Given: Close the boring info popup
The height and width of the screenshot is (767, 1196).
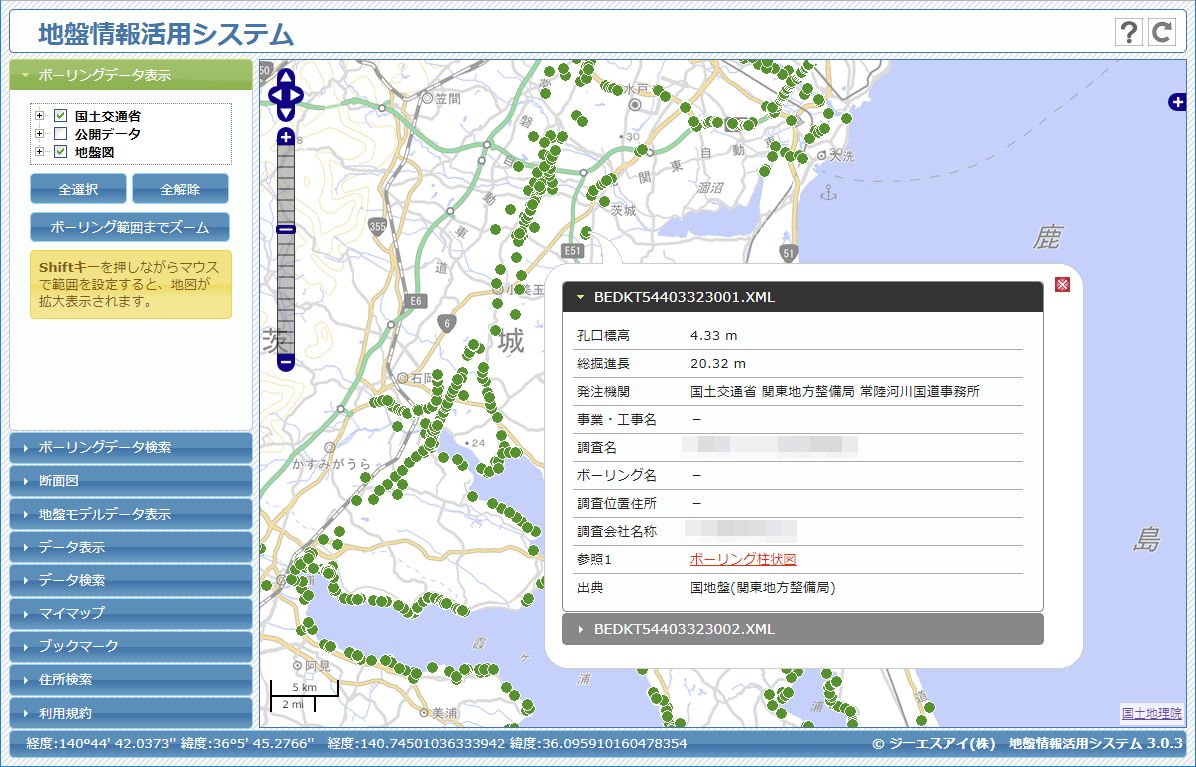Looking at the screenshot, I should (1062, 284).
